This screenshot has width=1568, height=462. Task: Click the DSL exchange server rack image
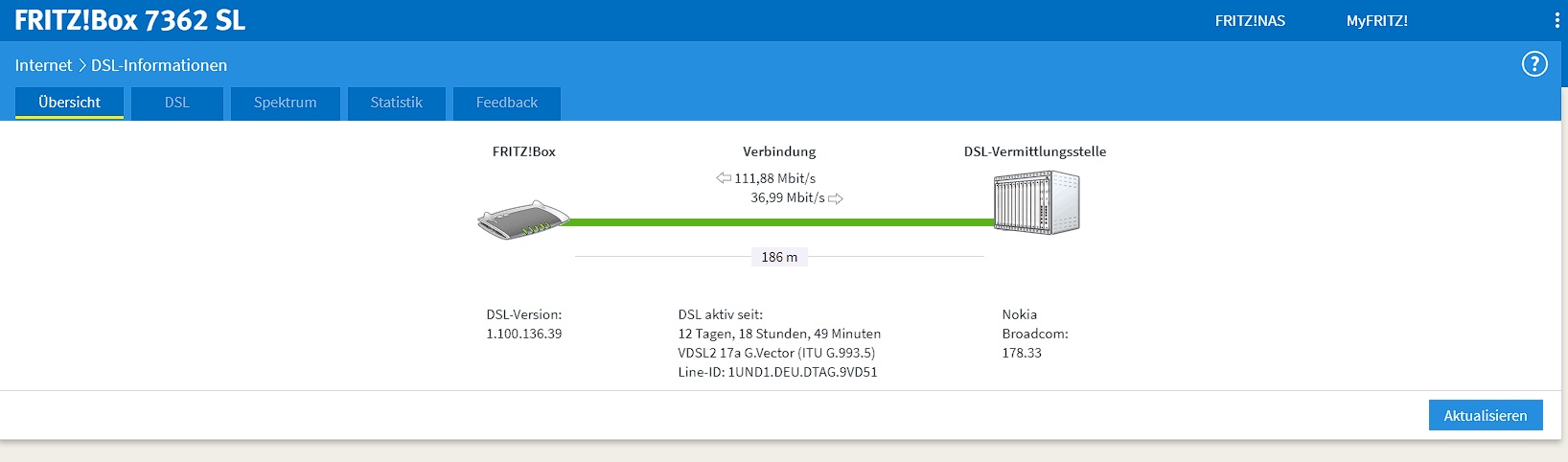(x=1037, y=202)
